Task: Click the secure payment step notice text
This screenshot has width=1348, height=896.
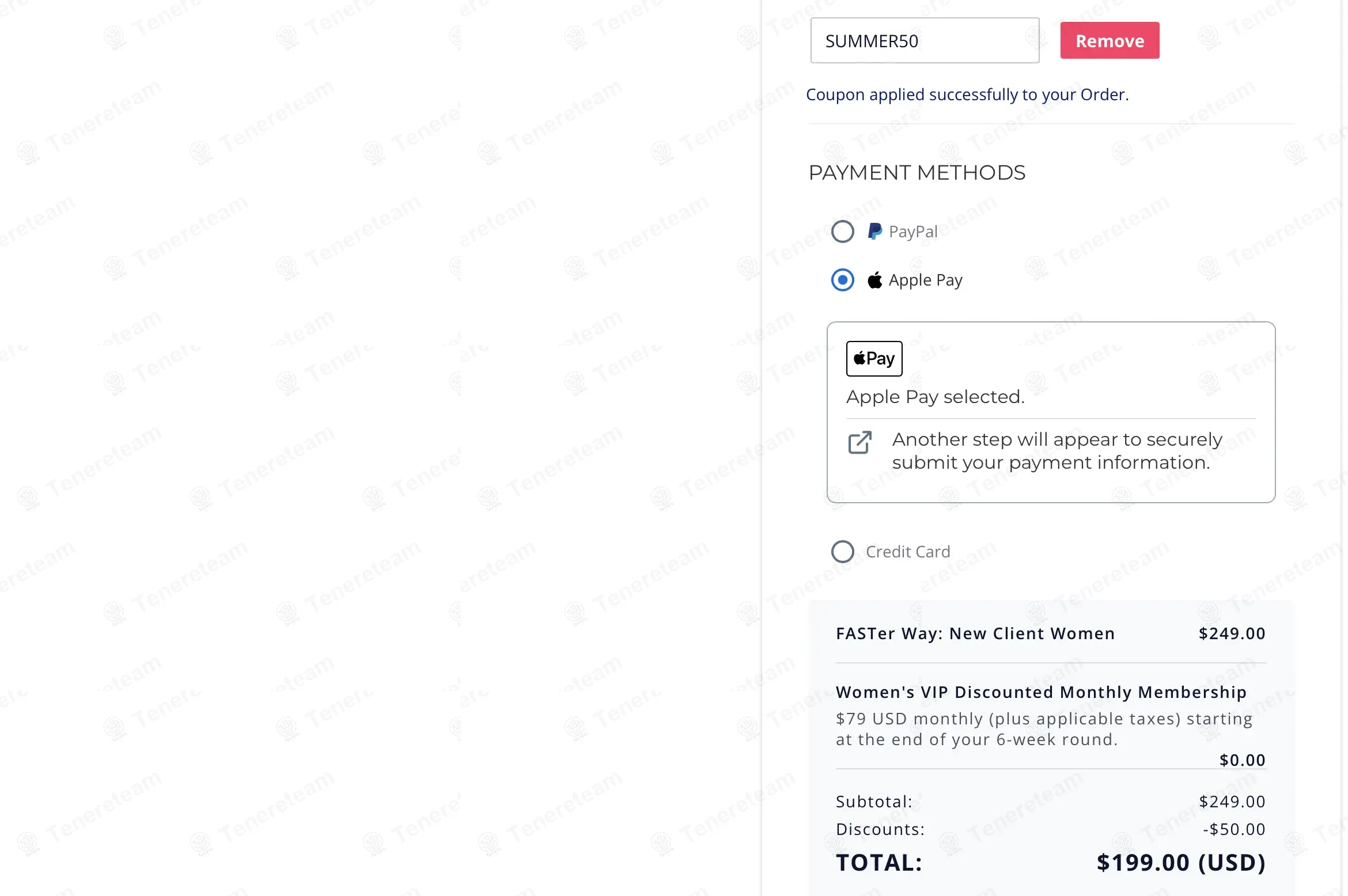Action: (x=1057, y=451)
